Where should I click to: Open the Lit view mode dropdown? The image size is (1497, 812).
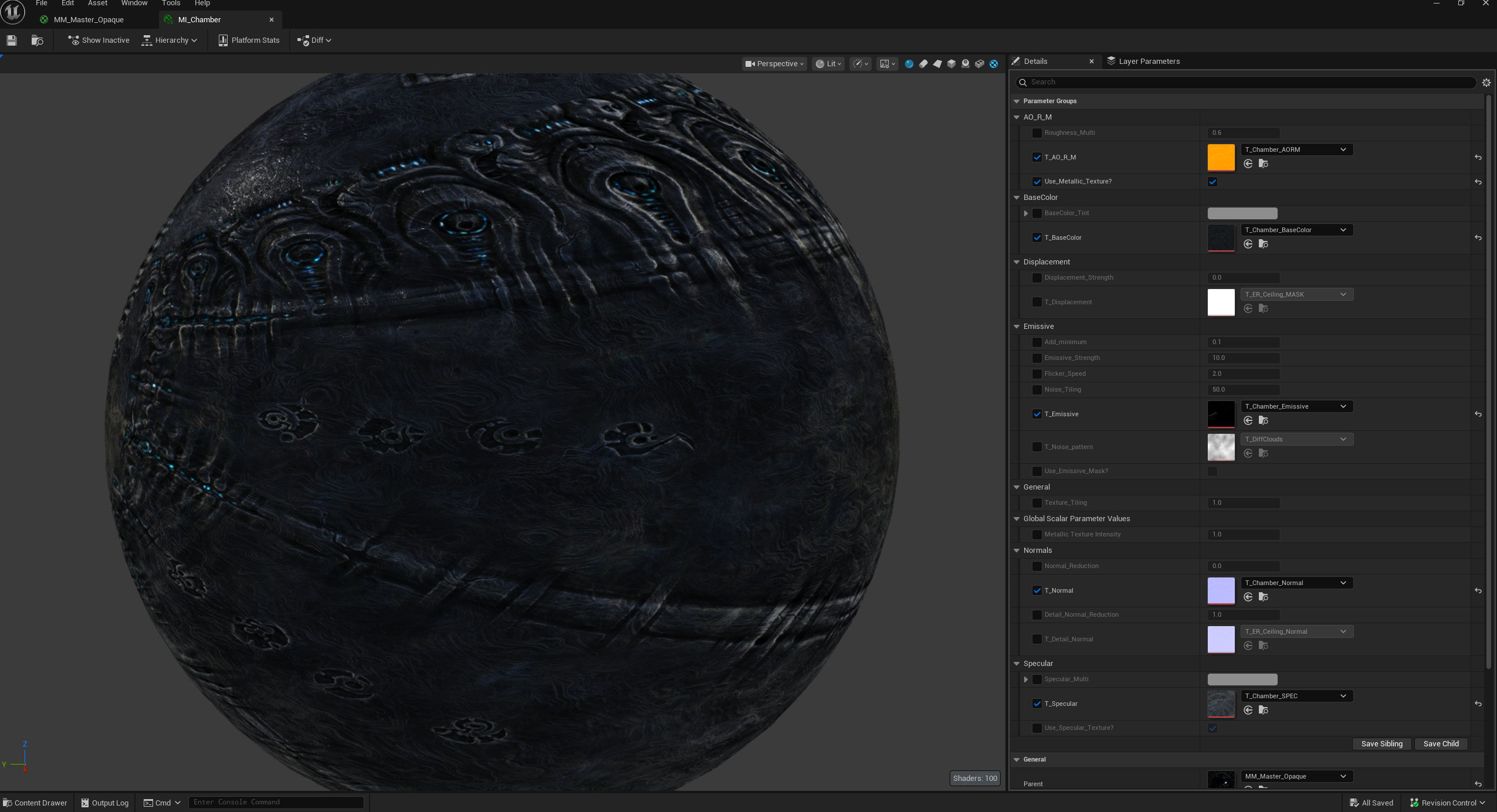click(828, 64)
